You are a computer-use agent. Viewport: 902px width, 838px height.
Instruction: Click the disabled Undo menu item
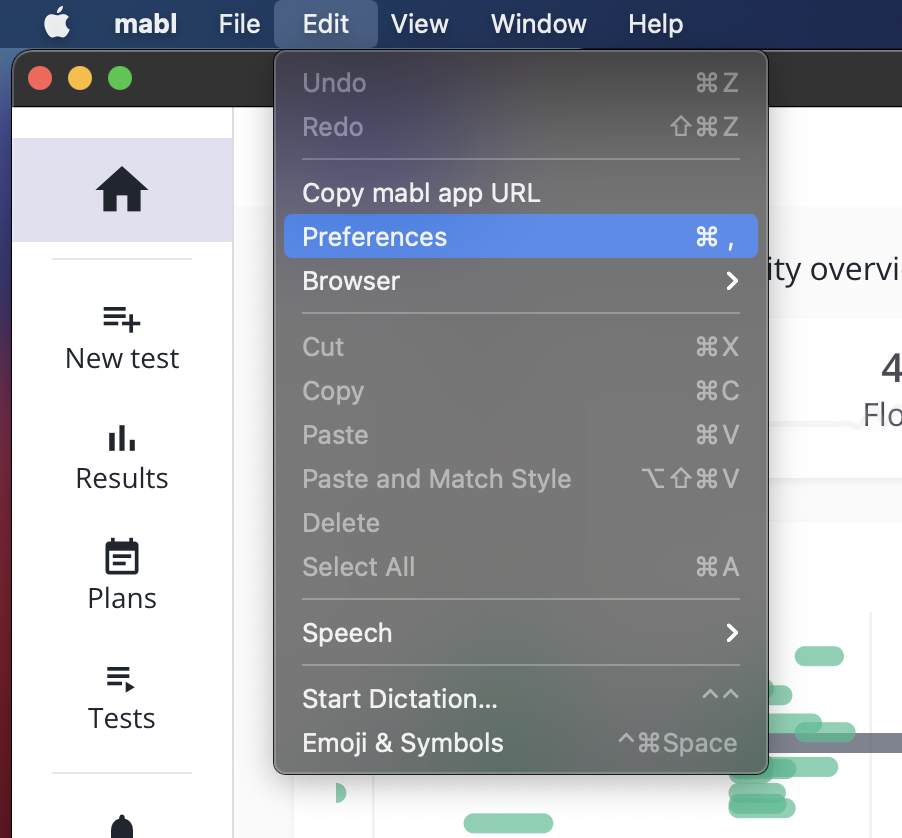tap(521, 83)
